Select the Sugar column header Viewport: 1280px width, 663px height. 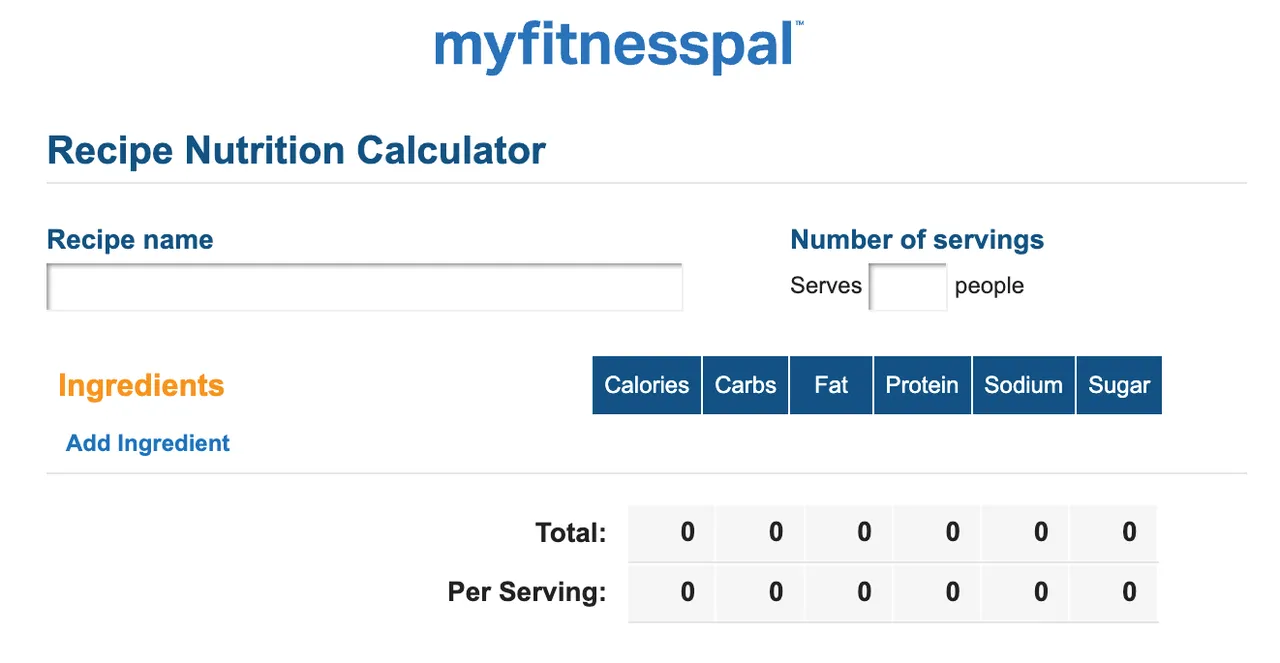[x=1119, y=385]
